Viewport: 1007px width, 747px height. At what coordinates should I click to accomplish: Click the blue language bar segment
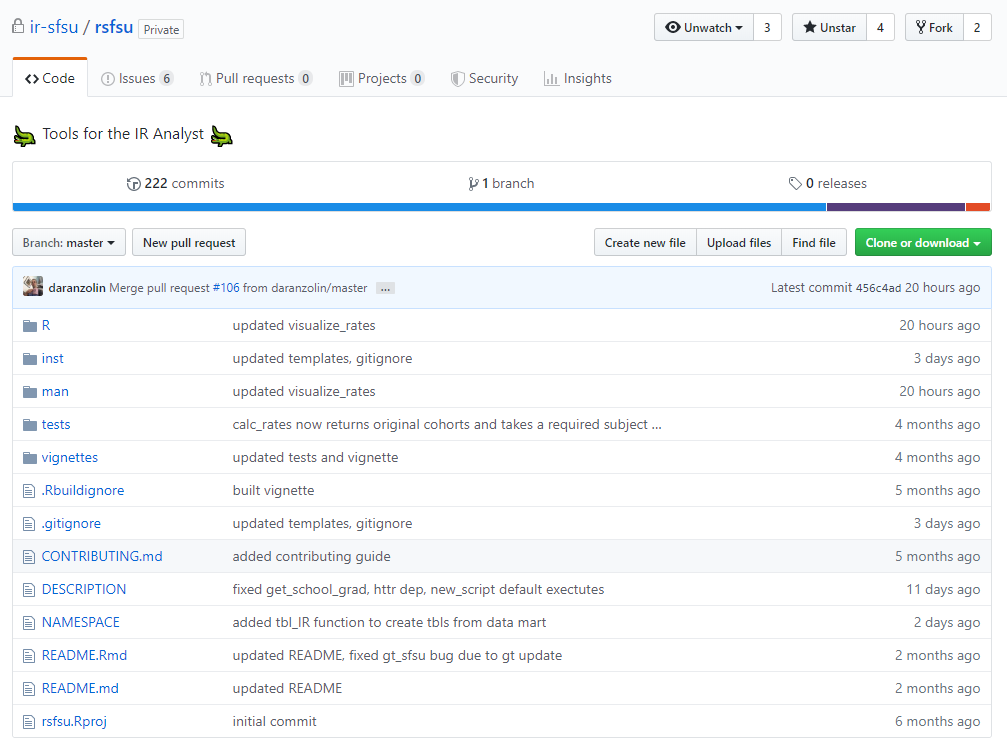(x=419, y=207)
